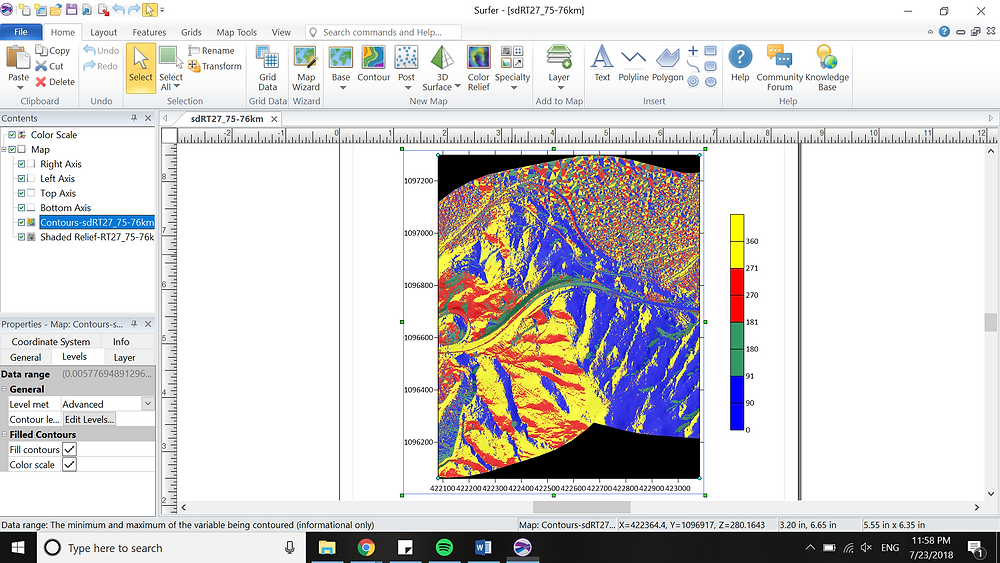Create a Color Relief map
Viewport: 1000px width, 563px height.
(x=478, y=68)
